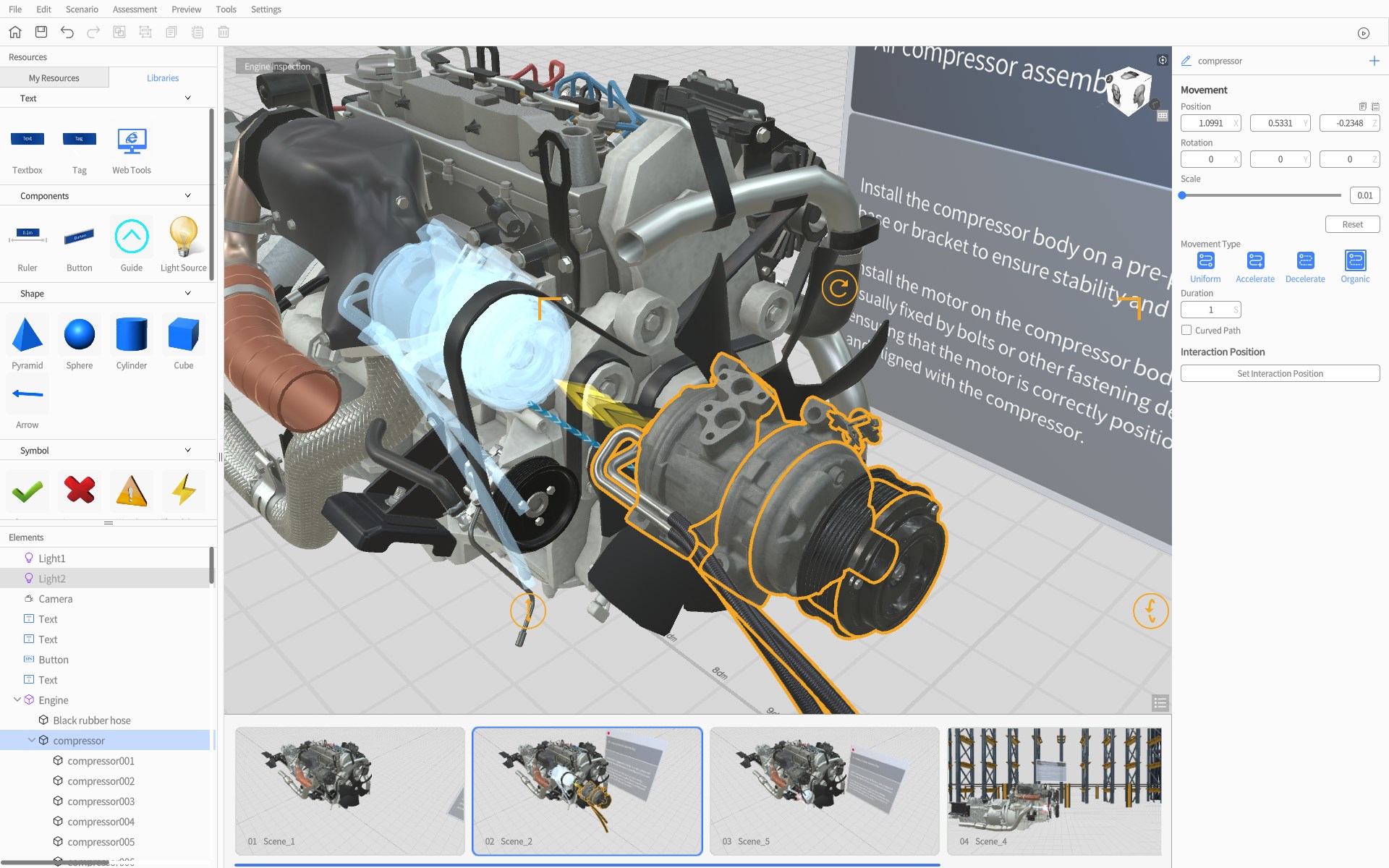Viewport: 1389px width, 868px height.
Task: Click the preview play button top right
Action: pos(1363,33)
